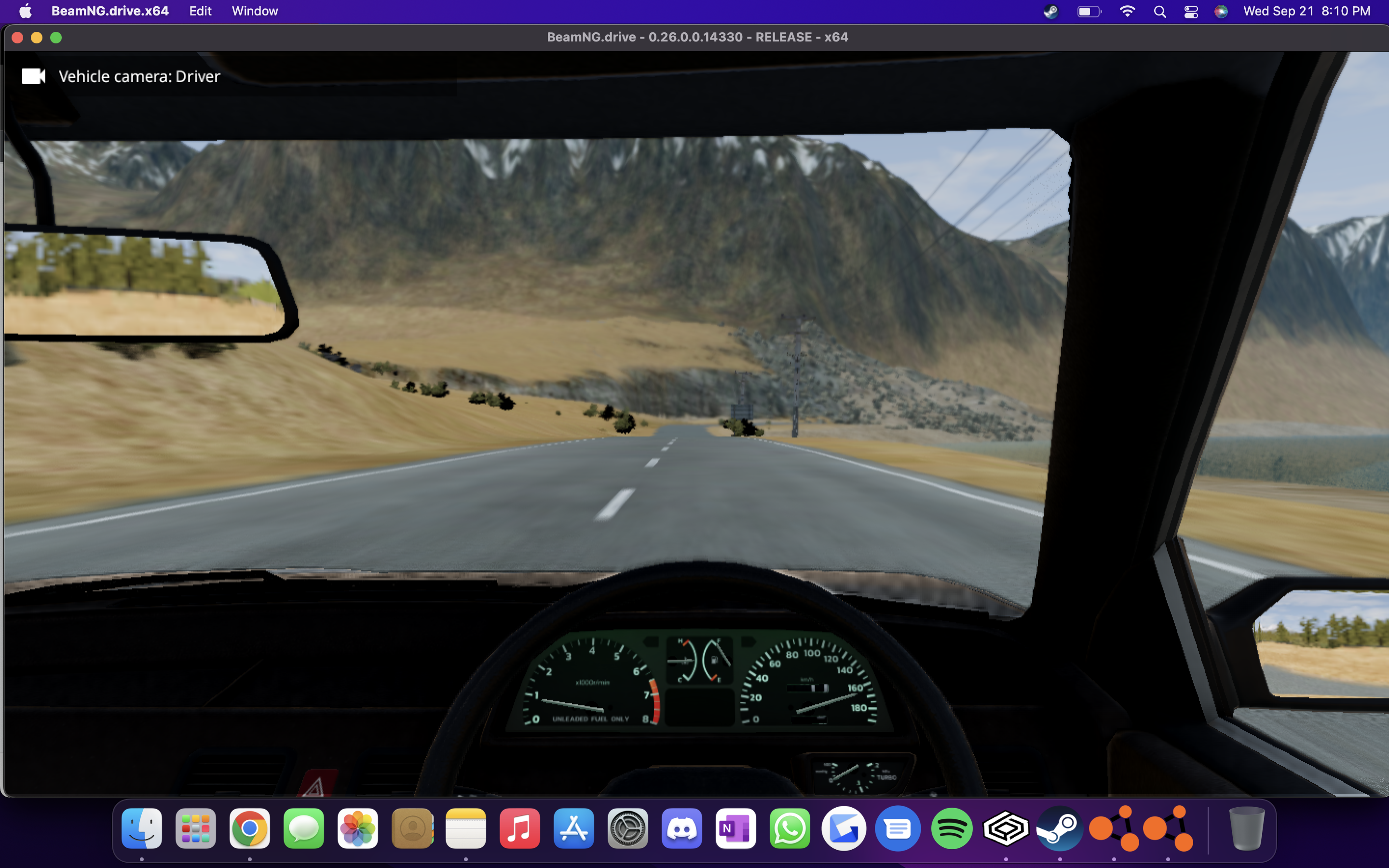Image resolution: width=1389 pixels, height=868 pixels.
Task: Open the BeamNG.drive.x64 app menu
Action: click(x=109, y=11)
